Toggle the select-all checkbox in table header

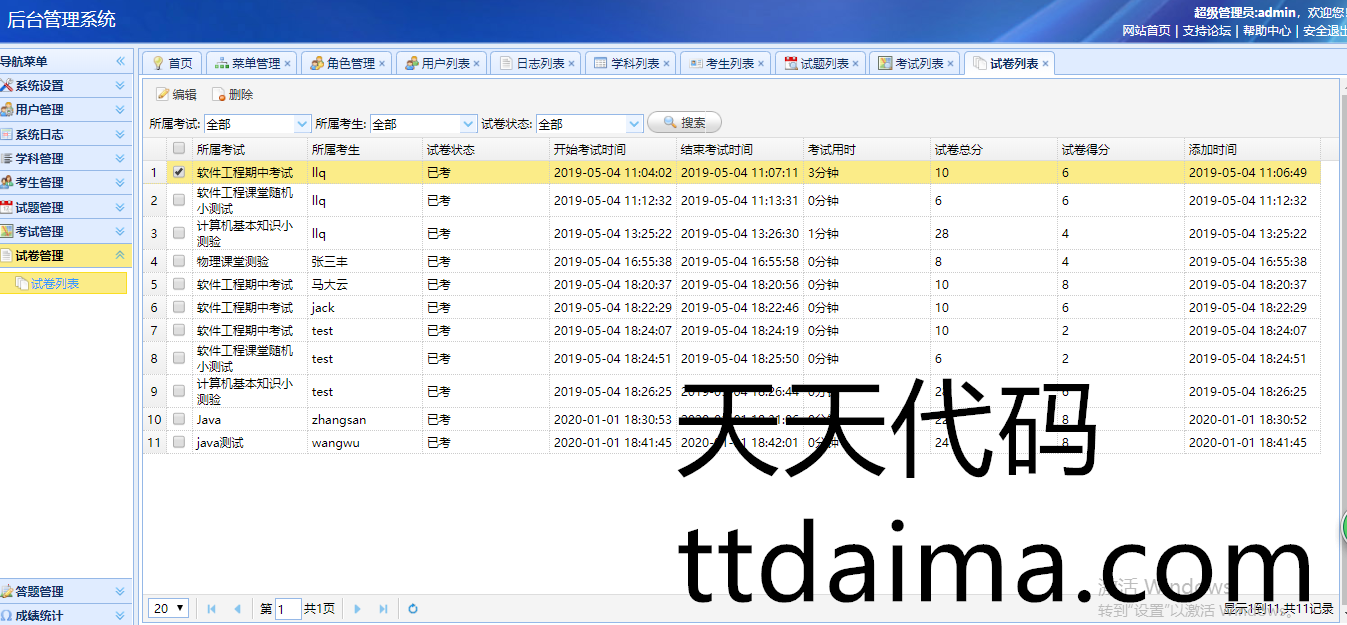point(179,149)
